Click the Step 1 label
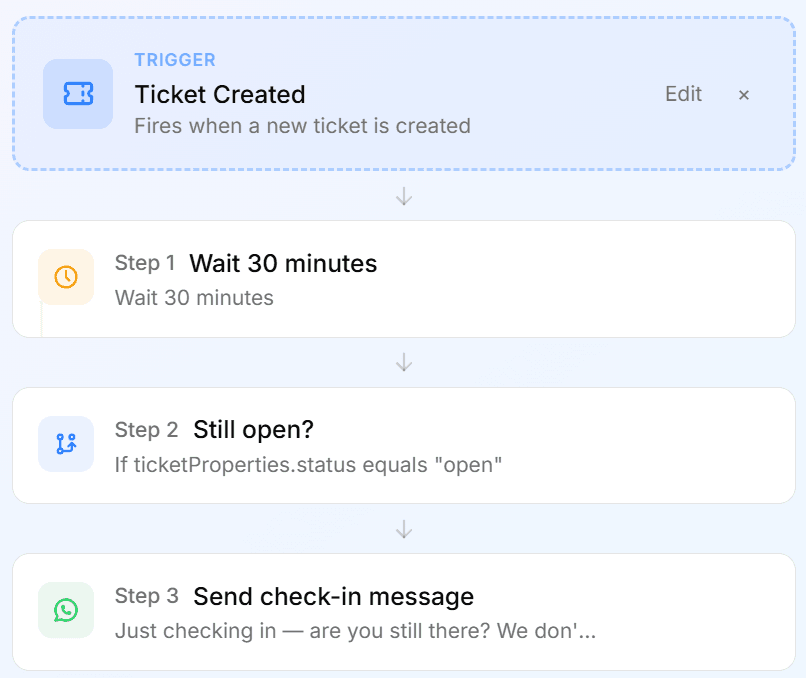The height and width of the screenshot is (678, 806). coord(145,263)
